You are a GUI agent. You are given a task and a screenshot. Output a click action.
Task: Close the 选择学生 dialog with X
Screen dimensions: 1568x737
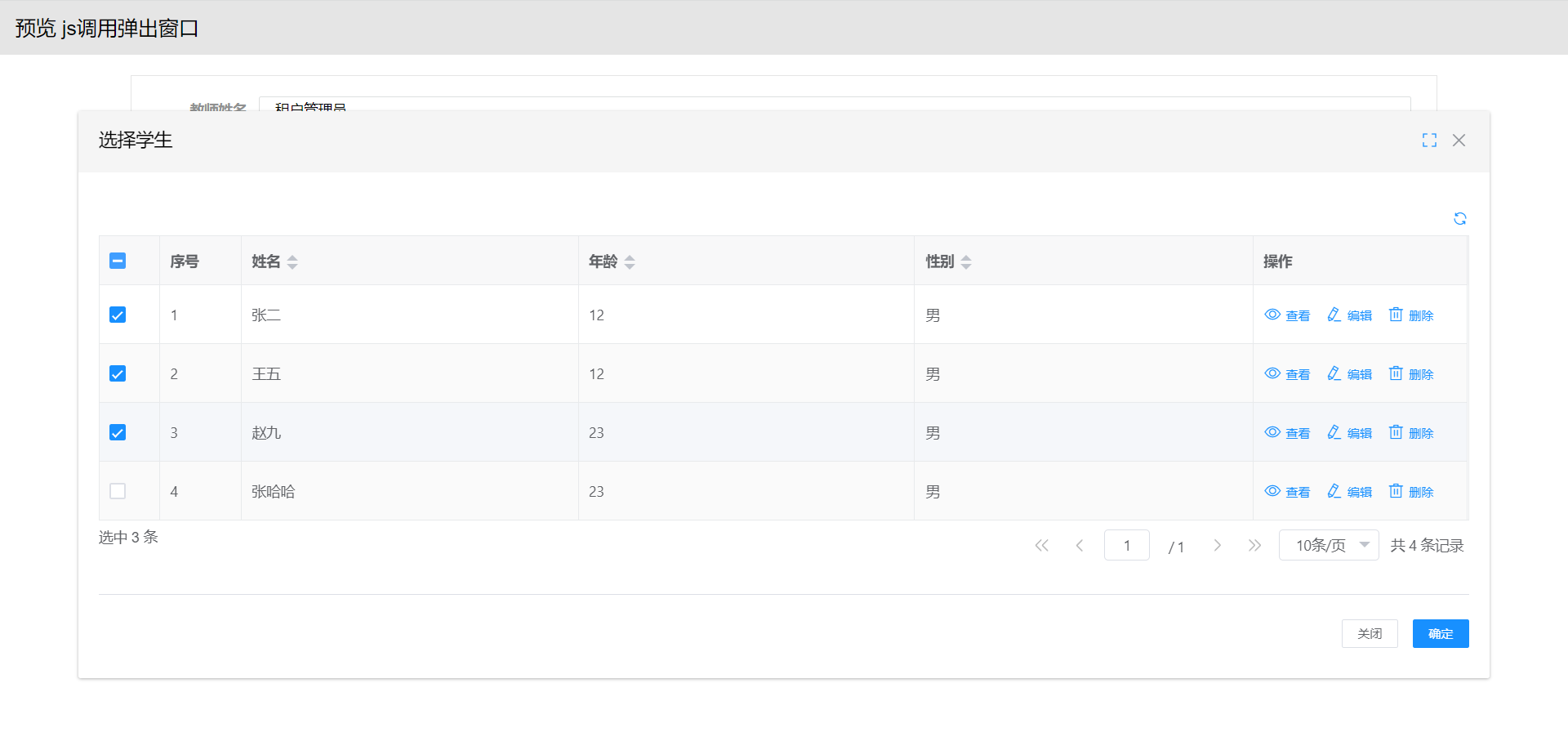(1459, 141)
